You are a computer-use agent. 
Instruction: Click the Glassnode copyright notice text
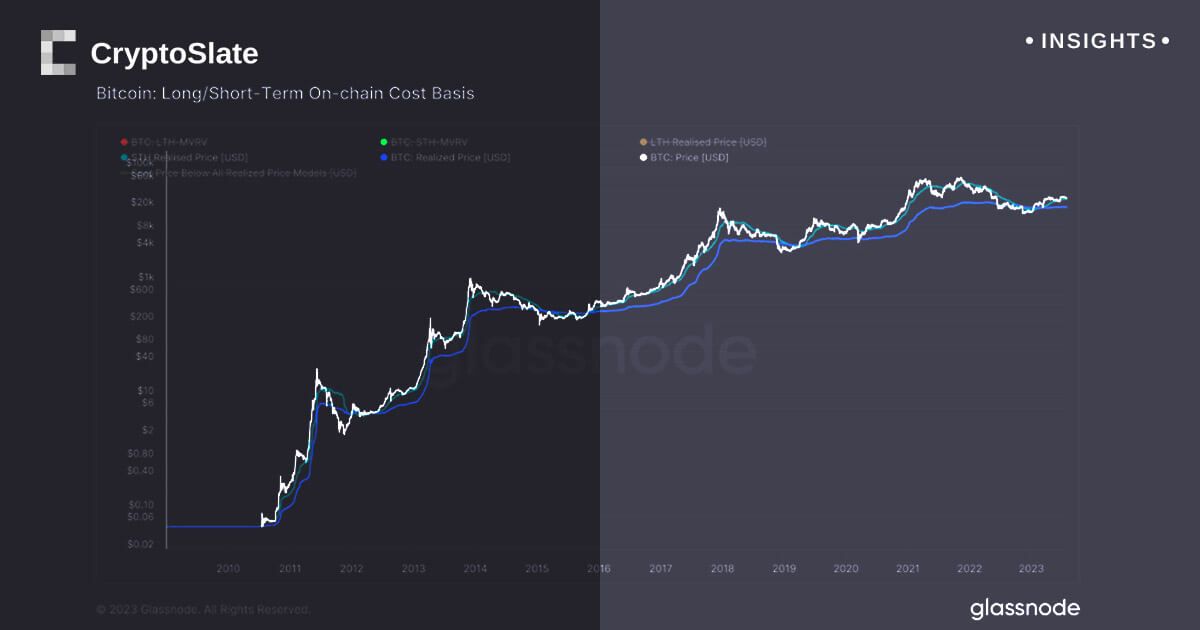click(203, 609)
